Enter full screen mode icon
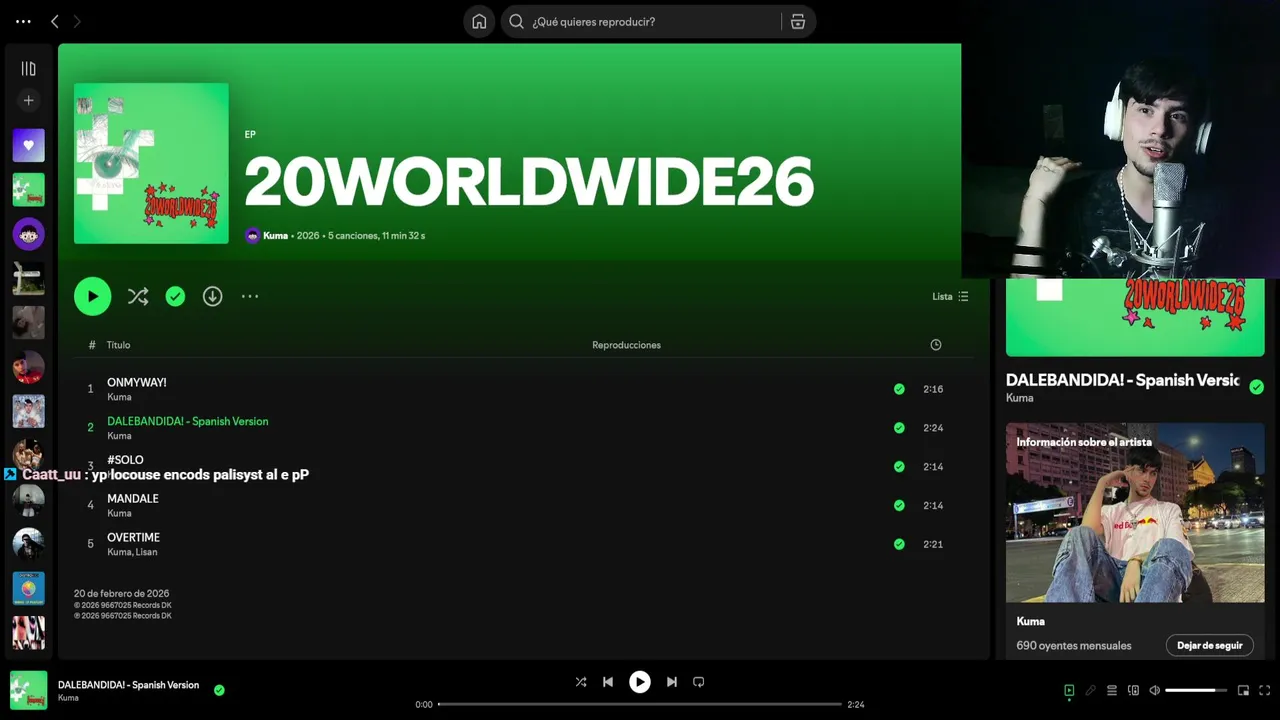 pyautogui.click(x=1265, y=690)
